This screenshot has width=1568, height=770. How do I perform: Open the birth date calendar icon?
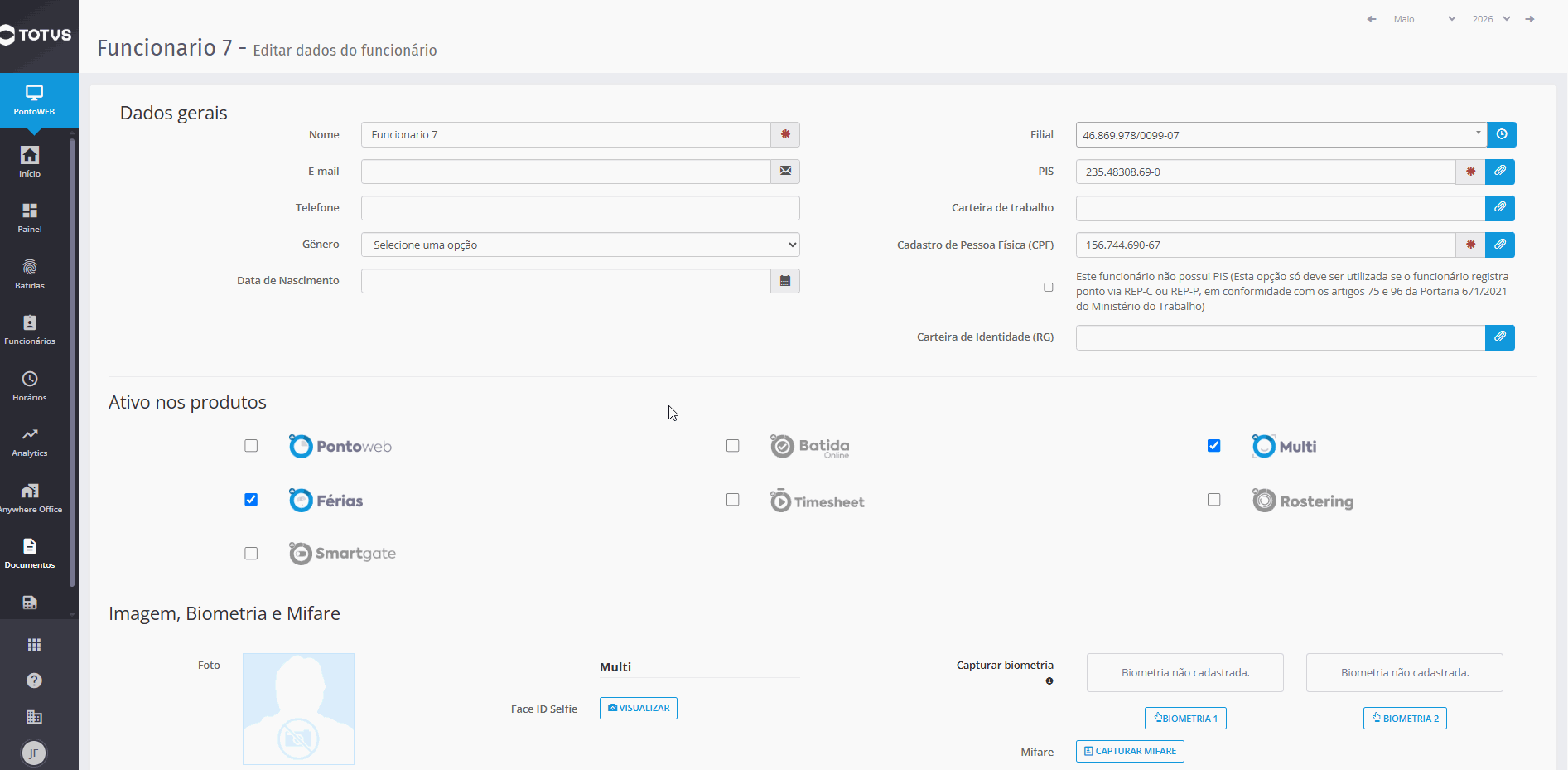[785, 281]
